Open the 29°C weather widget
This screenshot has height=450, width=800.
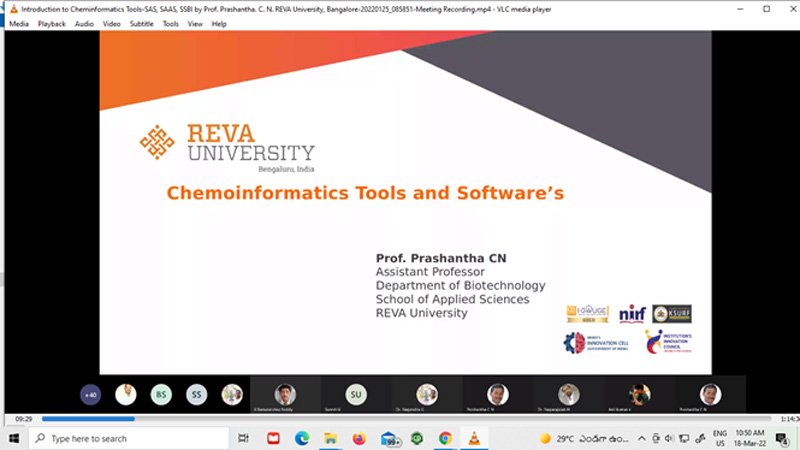coord(584,439)
